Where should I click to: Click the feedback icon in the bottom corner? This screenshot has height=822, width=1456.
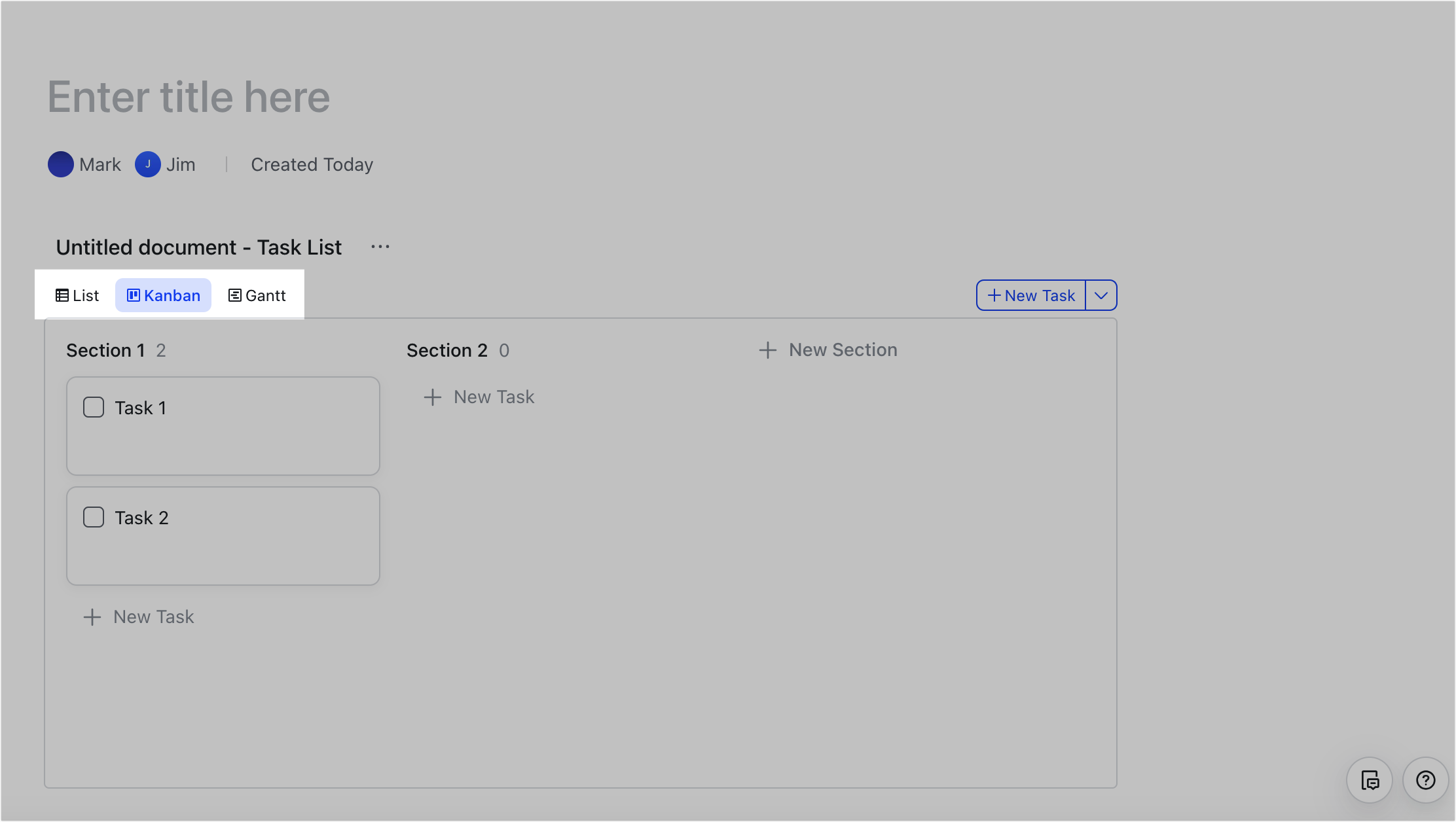1370,780
